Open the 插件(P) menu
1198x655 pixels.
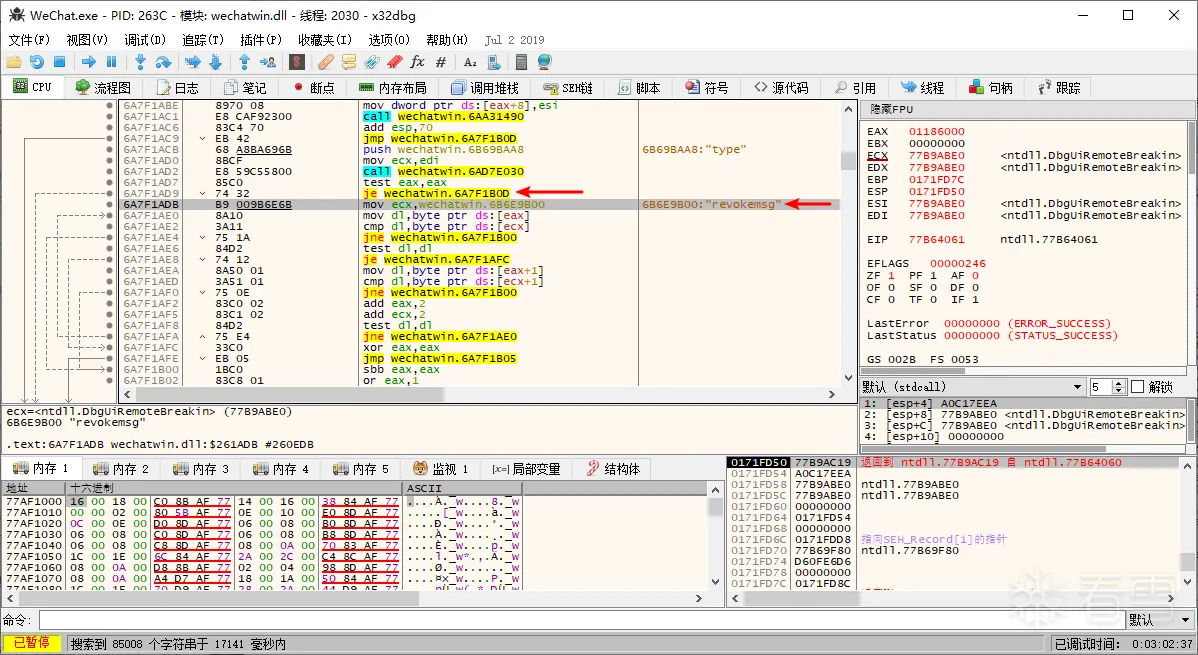click(x=261, y=40)
